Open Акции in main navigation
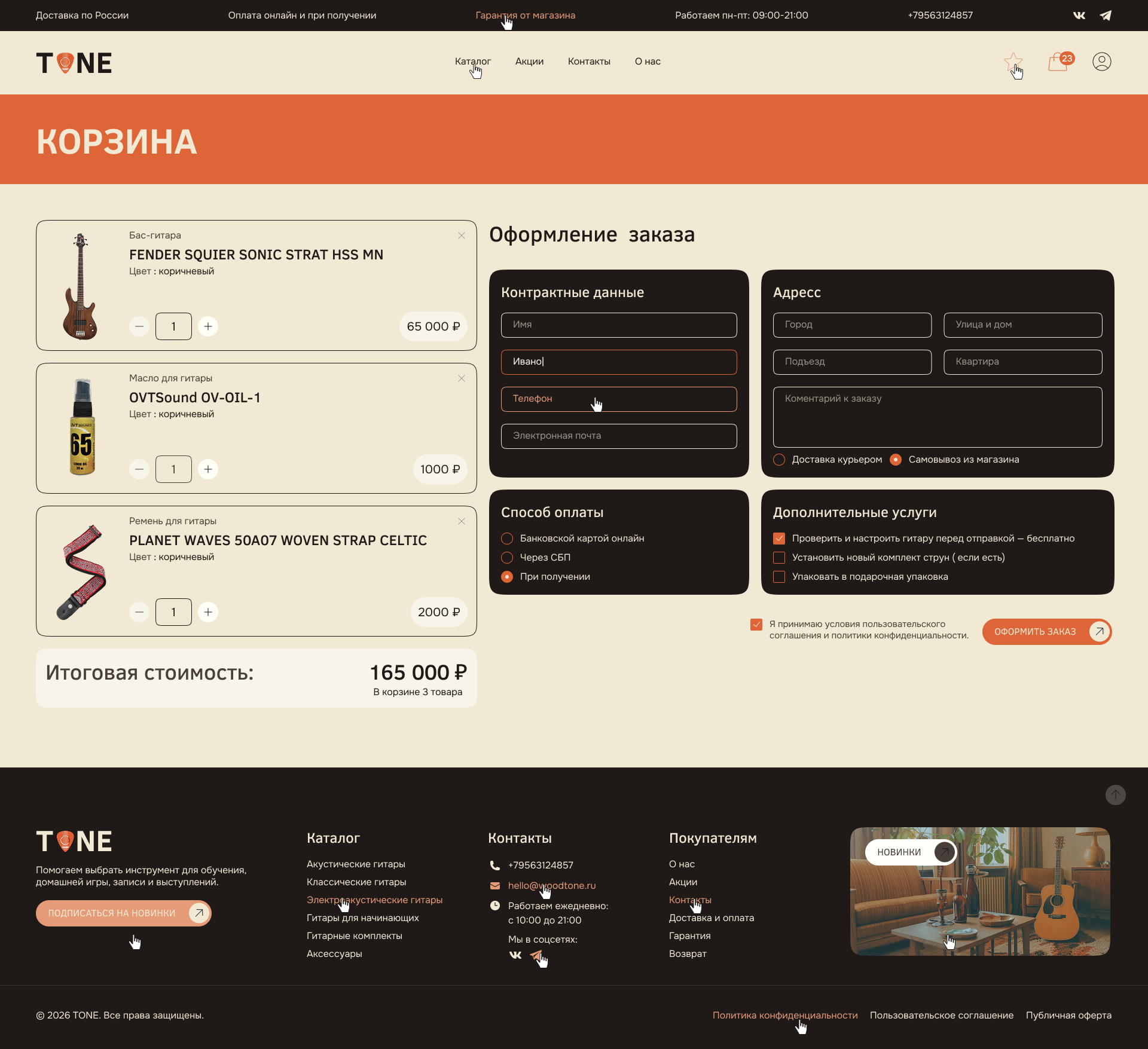The width and height of the screenshot is (1148, 1049). pos(530,62)
